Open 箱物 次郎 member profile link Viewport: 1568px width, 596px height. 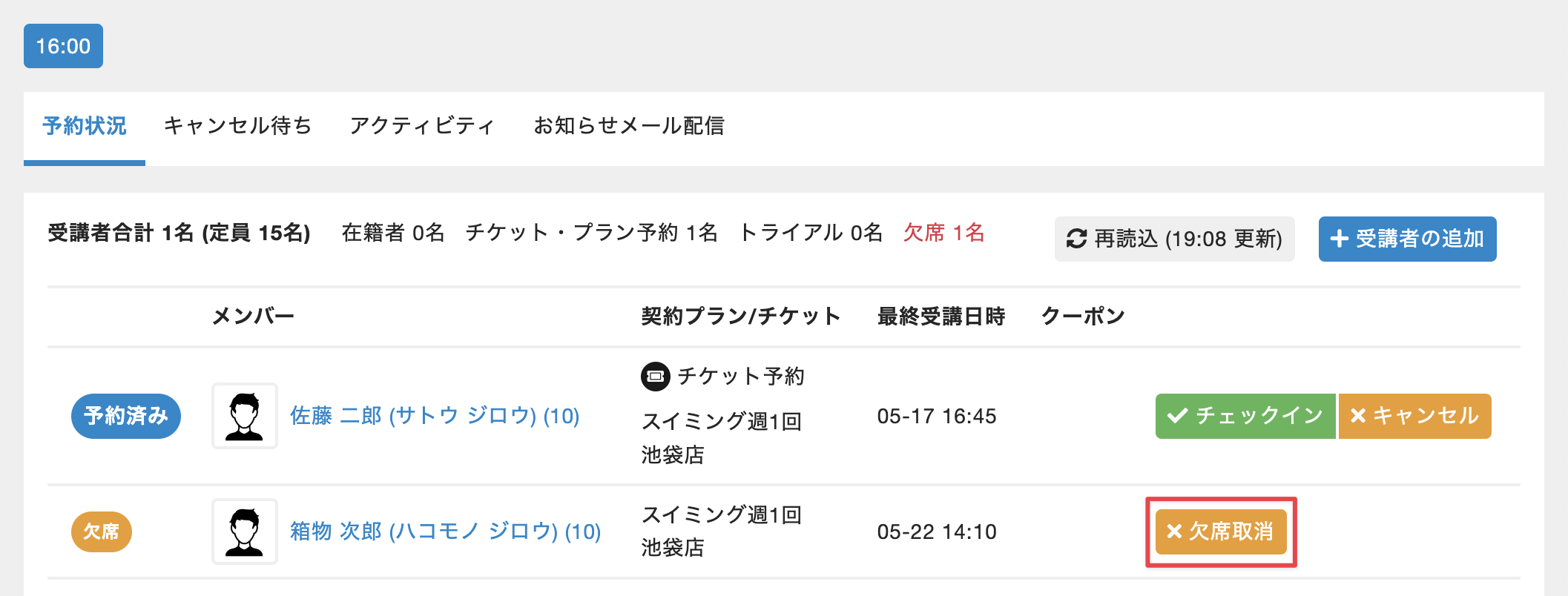(445, 532)
